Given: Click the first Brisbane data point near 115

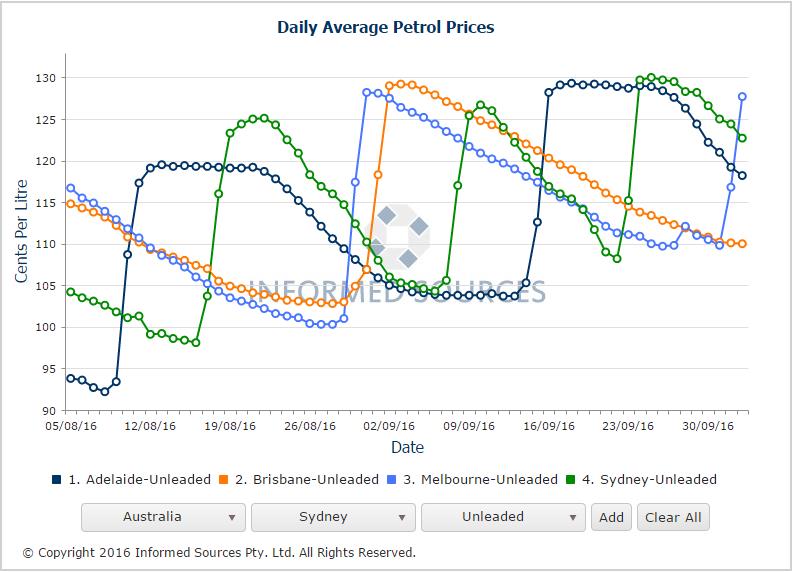Looking at the screenshot, I should [71, 204].
